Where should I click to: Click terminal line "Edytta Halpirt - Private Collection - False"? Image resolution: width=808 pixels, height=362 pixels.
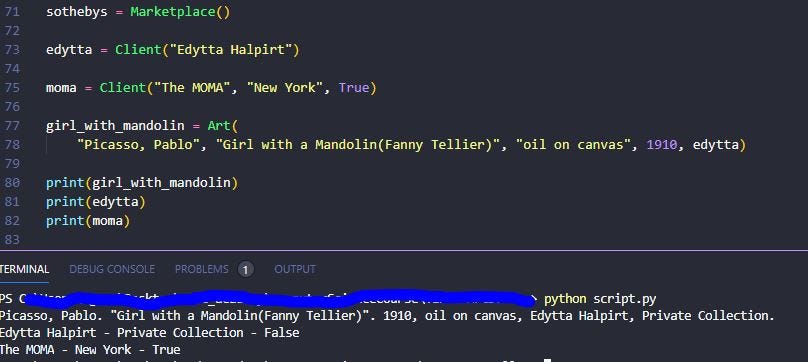pos(149,333)
